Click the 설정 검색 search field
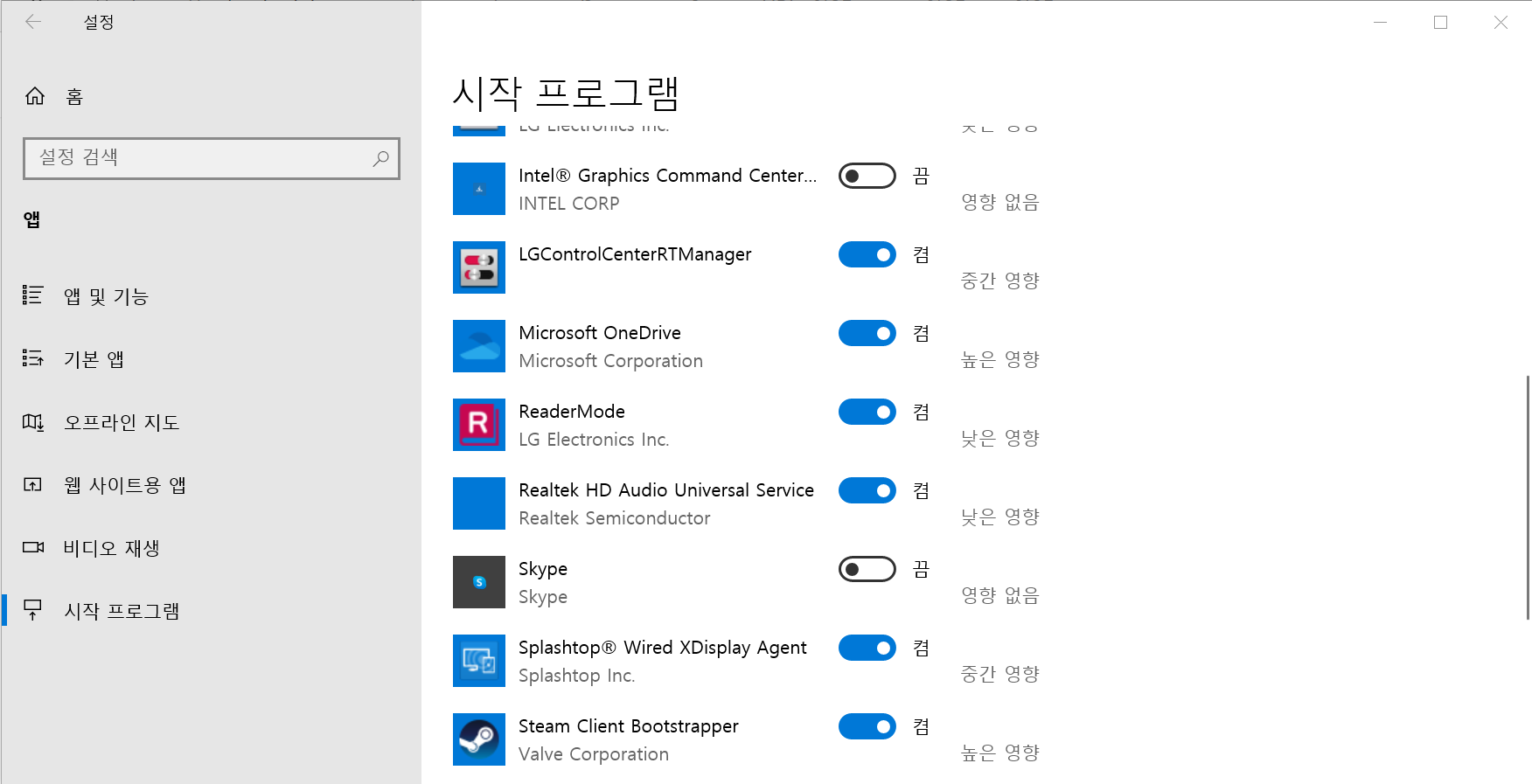Viewport: 1532px width, 784px height. click(212, 158)
